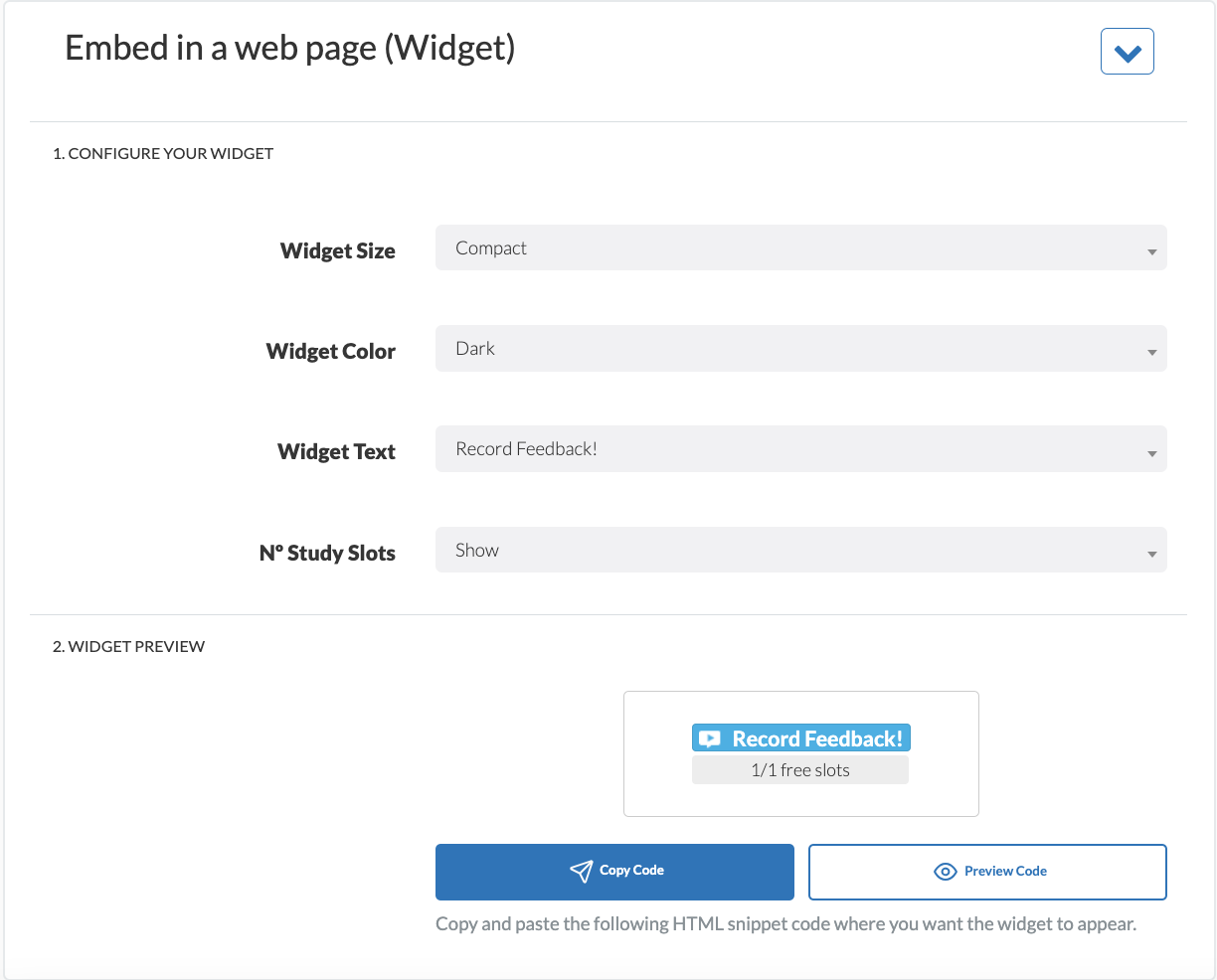Click the Record Feedback! preview widget
Viewport: 1217px width, 980px height.
[x=801, y=737]
